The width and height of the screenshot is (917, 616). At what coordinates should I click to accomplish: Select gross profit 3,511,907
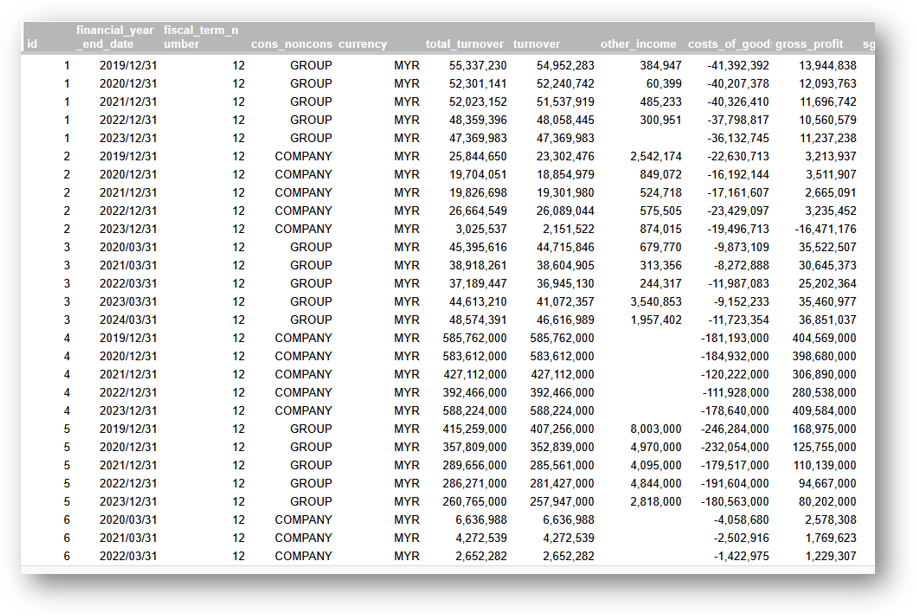point(830,174)
